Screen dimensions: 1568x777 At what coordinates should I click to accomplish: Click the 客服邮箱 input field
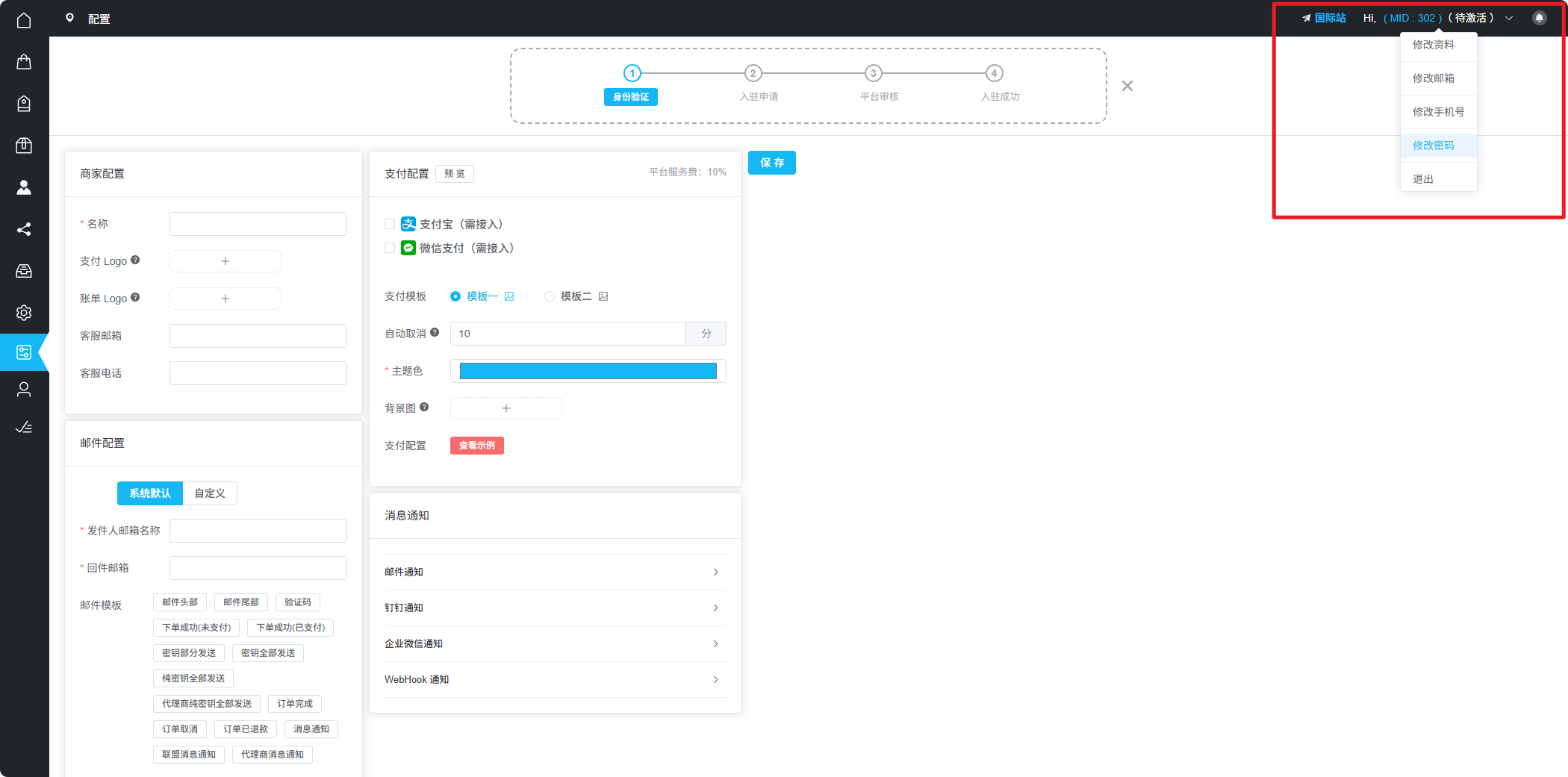point(258,336)
